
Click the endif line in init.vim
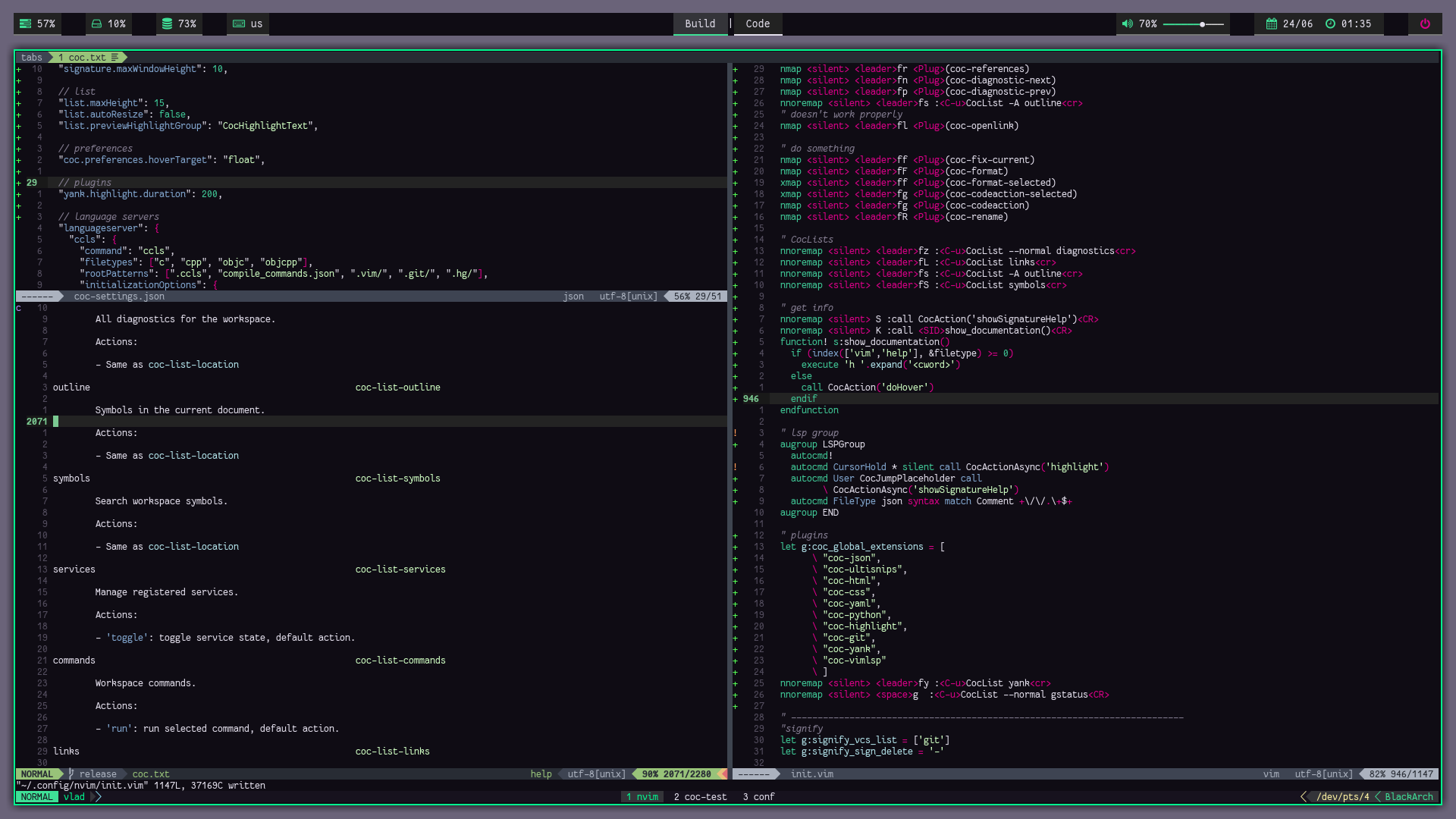coord(803,399)
